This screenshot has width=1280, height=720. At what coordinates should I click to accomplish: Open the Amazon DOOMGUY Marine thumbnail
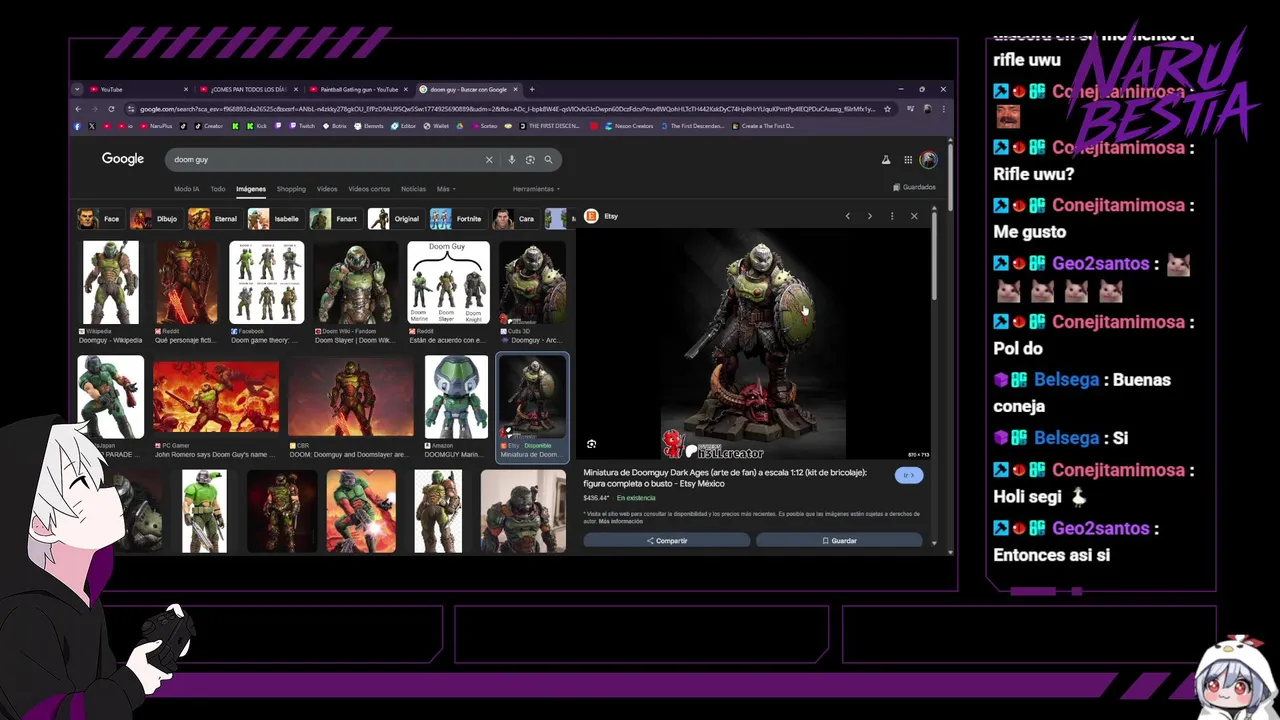[x=456, y=397]
